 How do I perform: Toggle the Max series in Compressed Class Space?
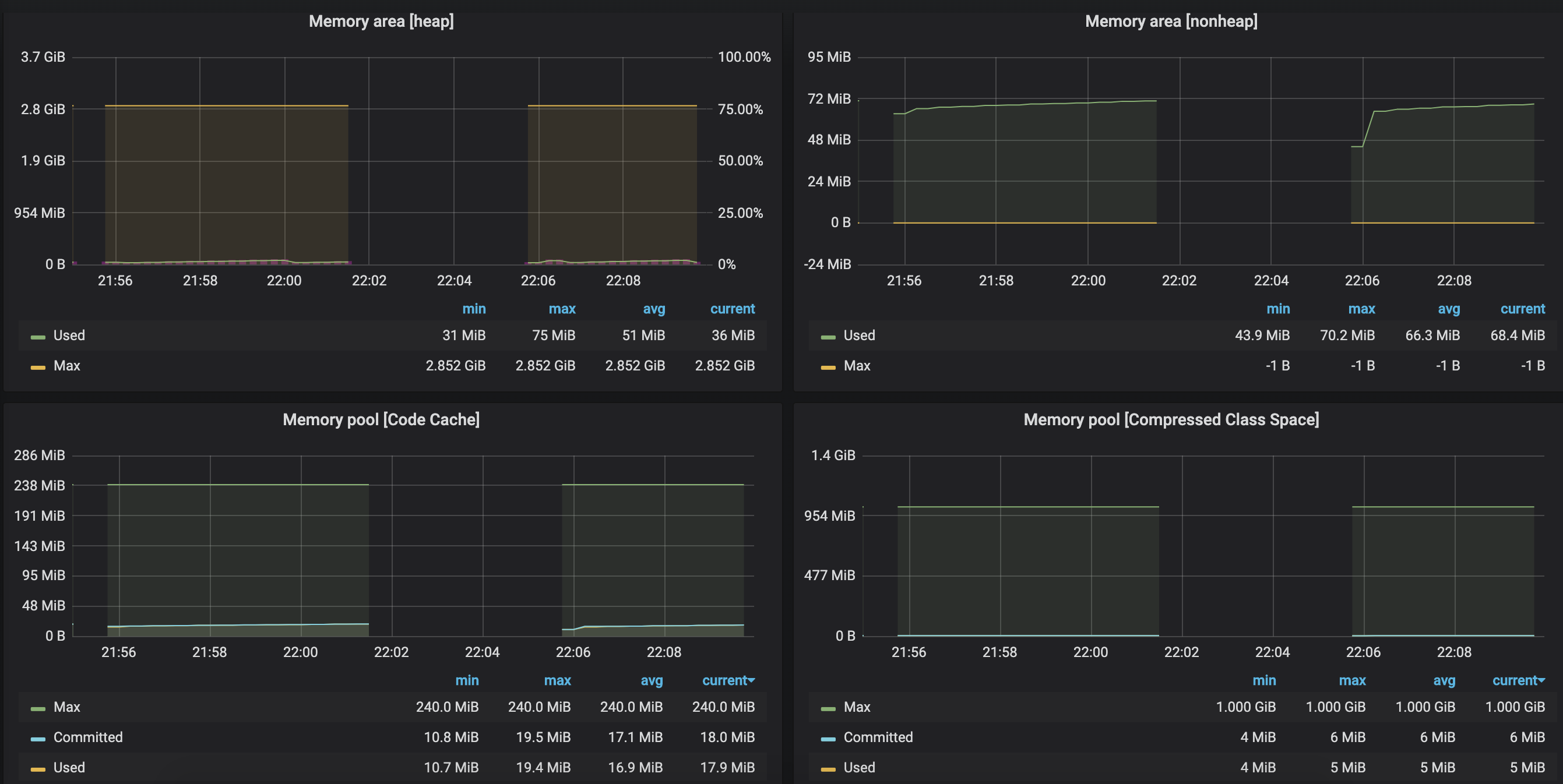pos(856,707)
